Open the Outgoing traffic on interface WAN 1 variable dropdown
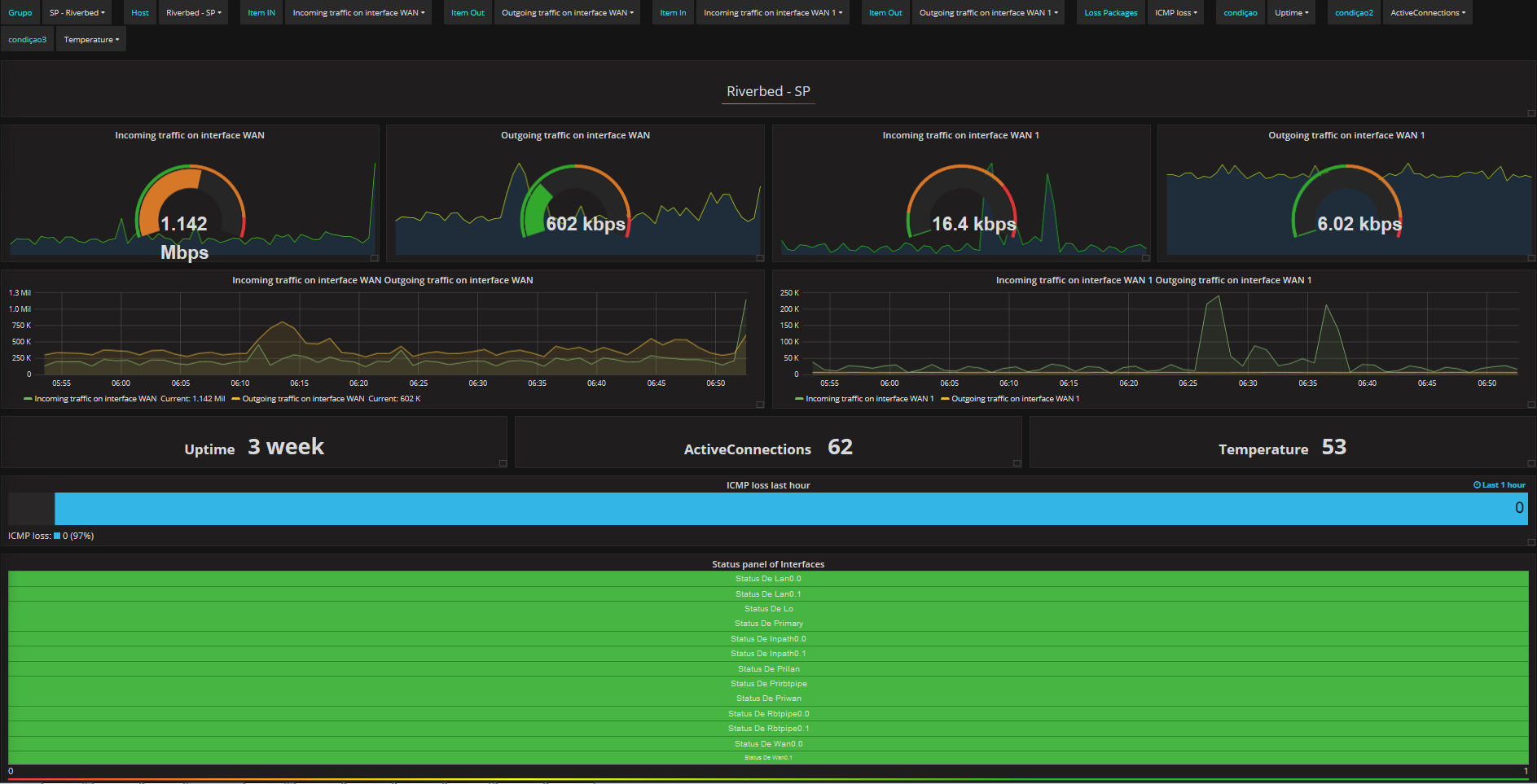Image resolution: width=1537 pixels, height=784 pixels. click(x=989, y=13)
